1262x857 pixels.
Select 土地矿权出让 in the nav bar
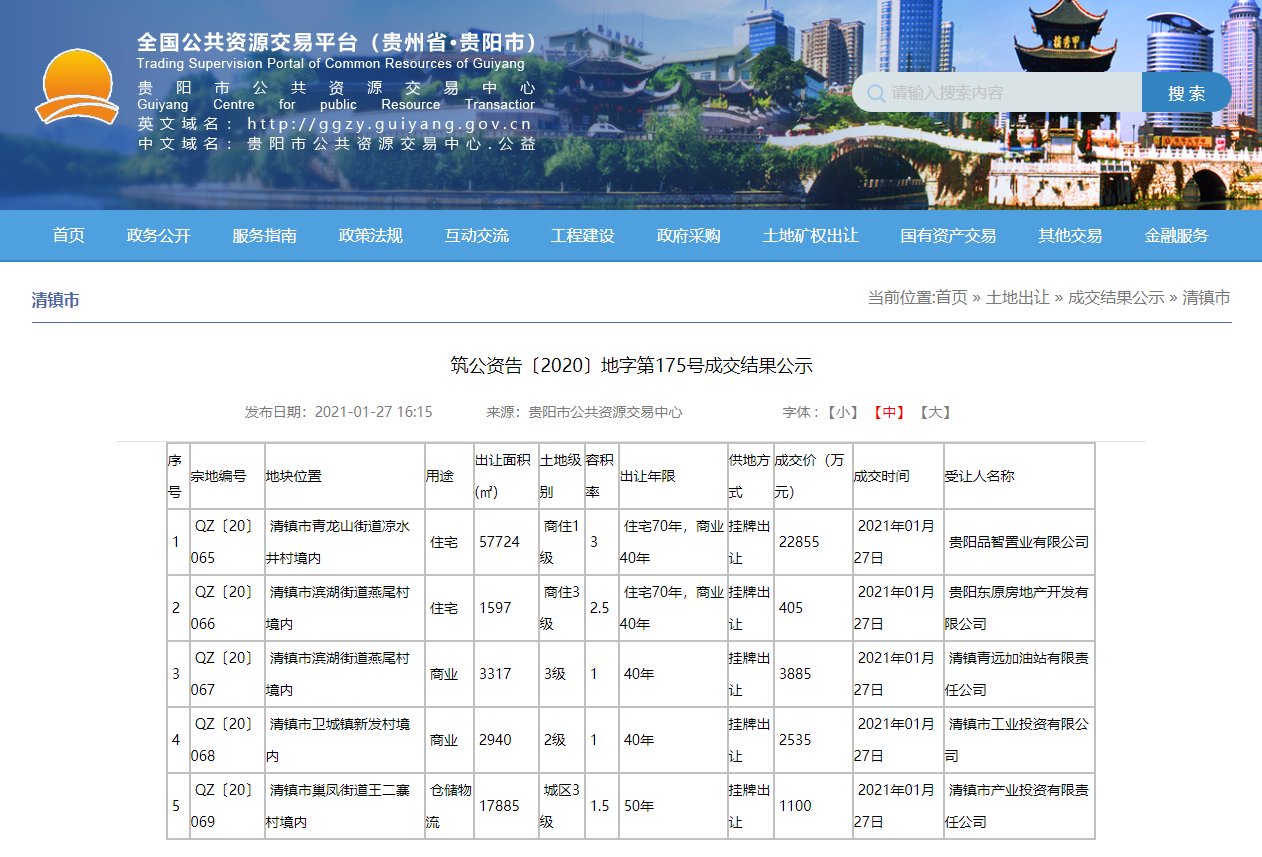point(811,236)
